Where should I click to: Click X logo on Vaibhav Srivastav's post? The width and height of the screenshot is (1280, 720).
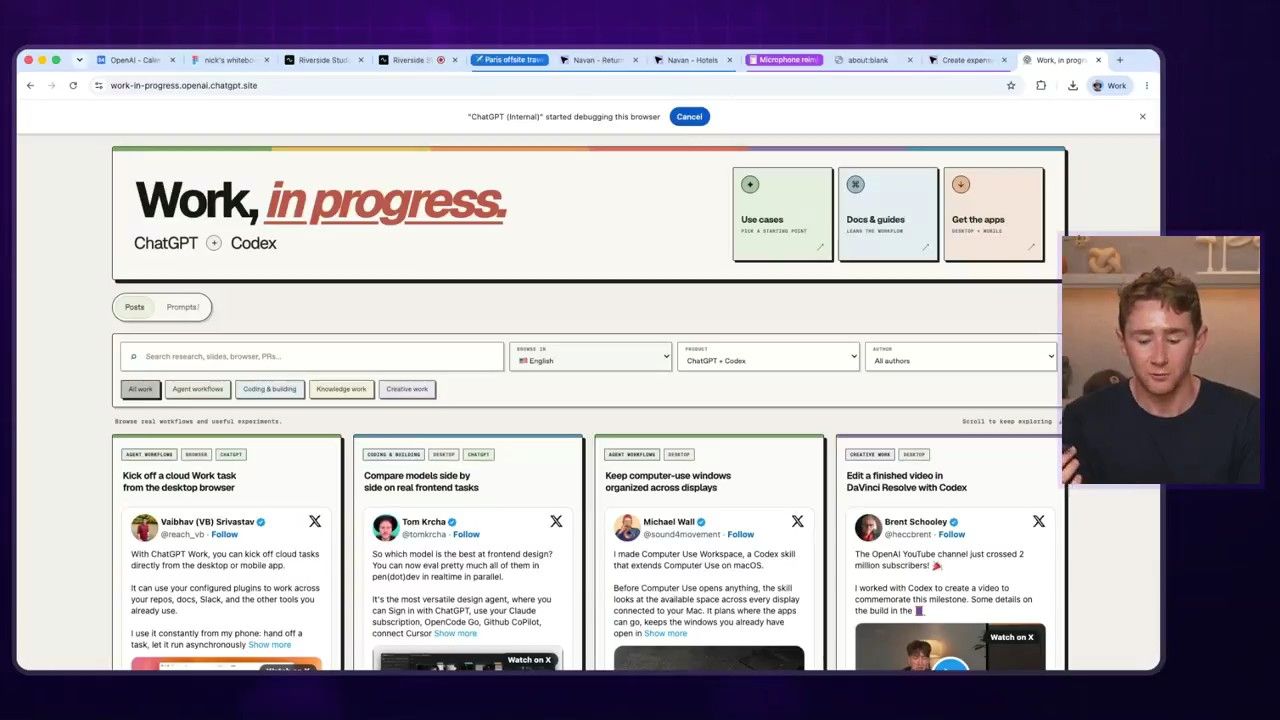315,521
